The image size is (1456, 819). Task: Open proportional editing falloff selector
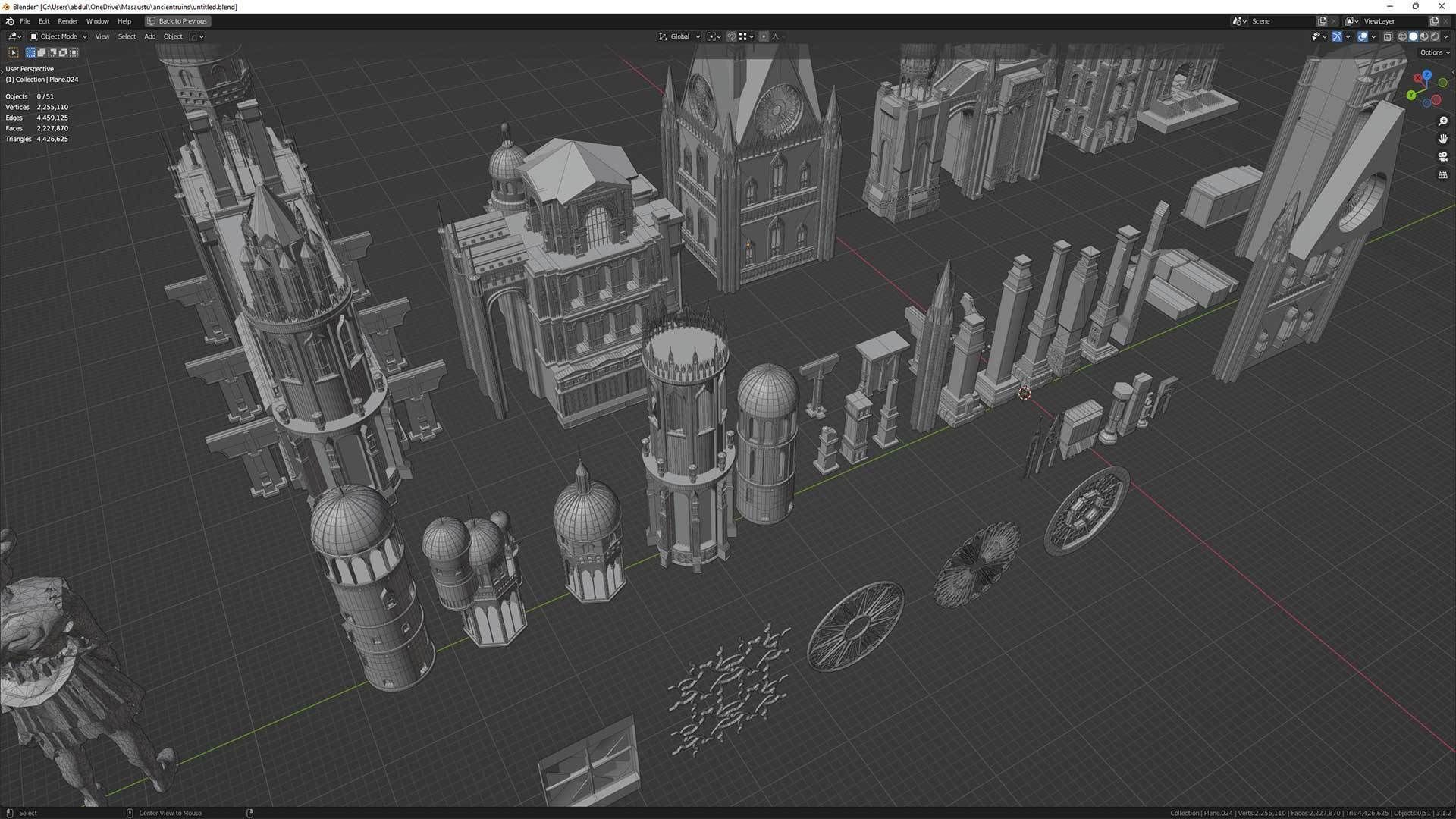tap(775, 36)
